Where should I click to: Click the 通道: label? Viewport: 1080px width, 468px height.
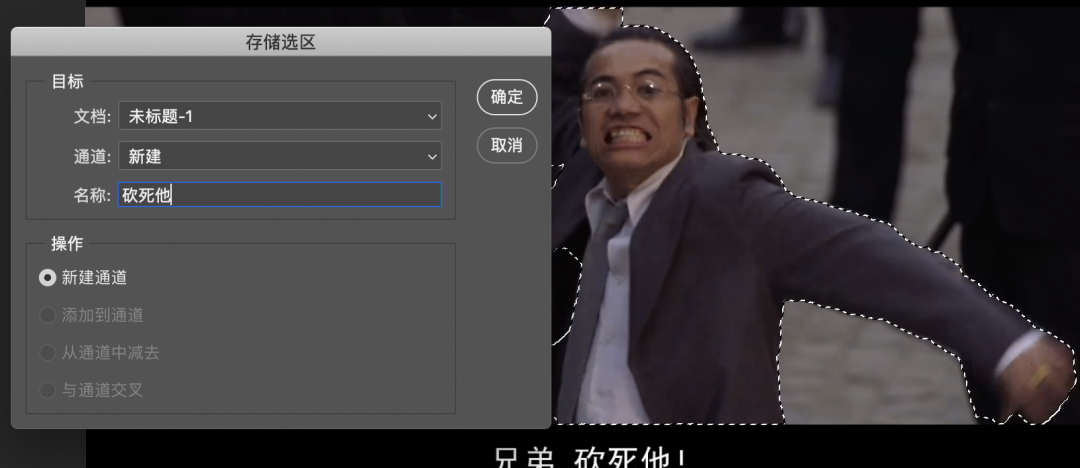[92, 156]
